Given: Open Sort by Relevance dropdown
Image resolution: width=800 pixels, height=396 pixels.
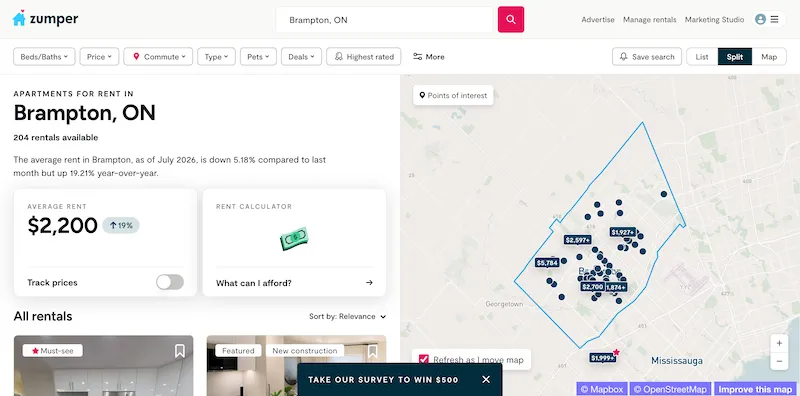Looking at the screenshot, I should (x=347, y=316).
